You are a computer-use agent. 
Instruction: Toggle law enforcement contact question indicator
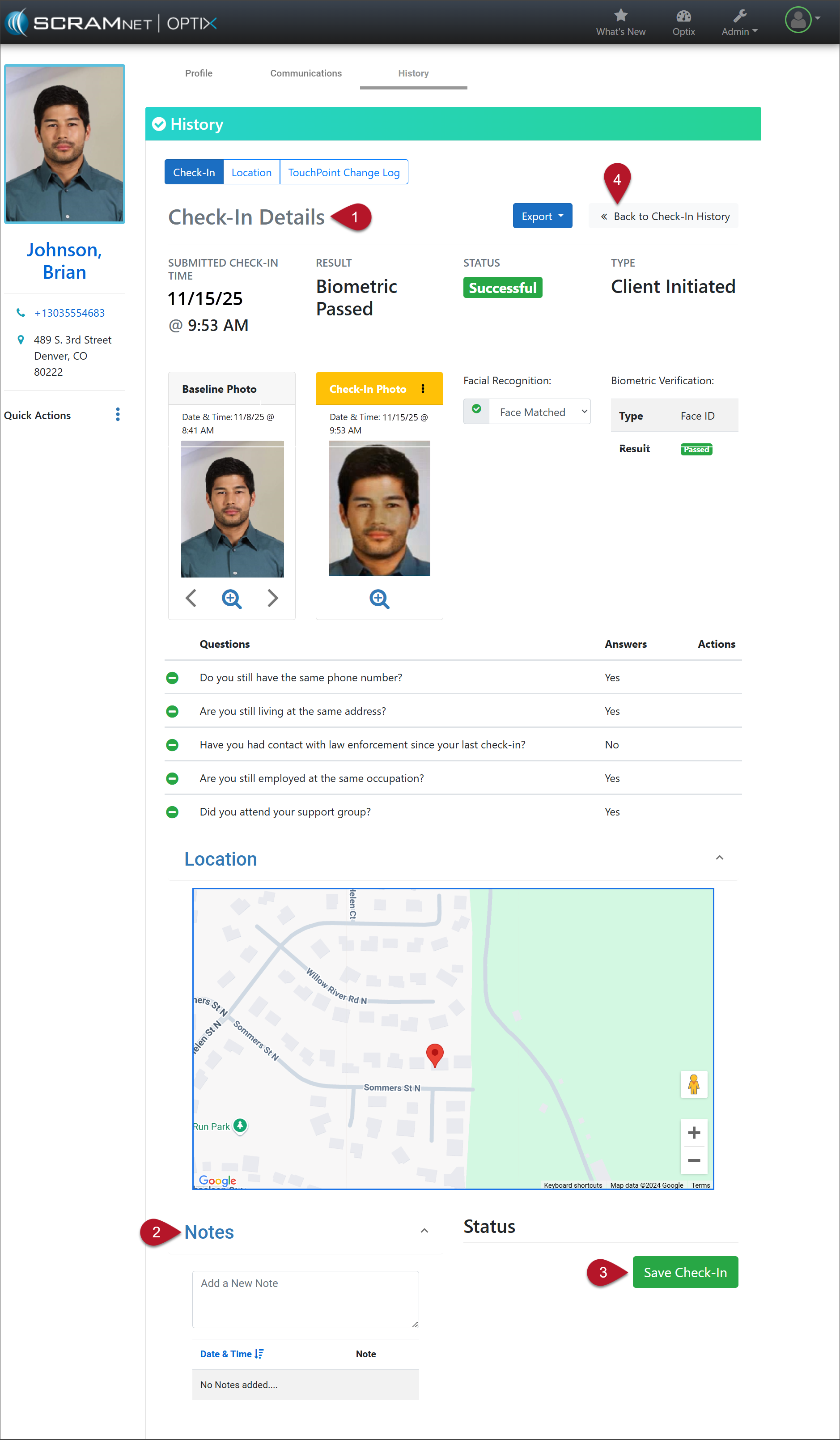coord(172,744)
